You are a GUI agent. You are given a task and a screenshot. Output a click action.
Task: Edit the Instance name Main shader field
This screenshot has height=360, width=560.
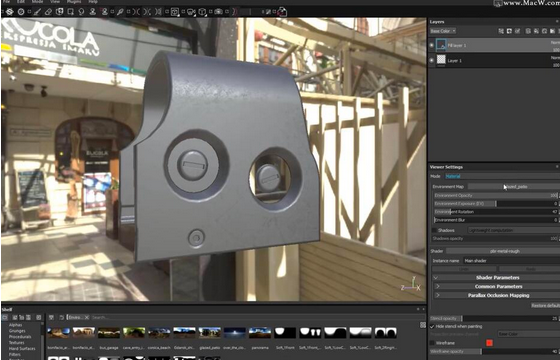point(511,261)
